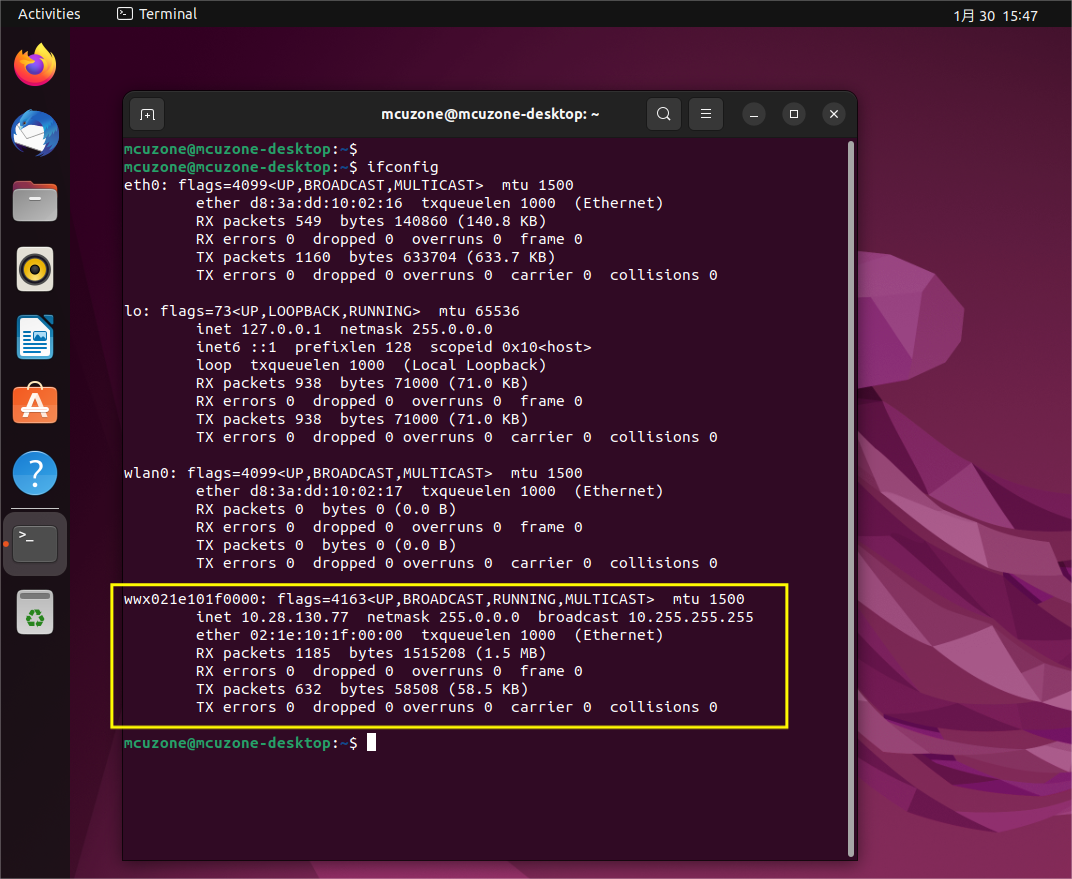Select the Terminal icon in the dock
Screen dimensions: 1072x879
[x=35, y=544]
